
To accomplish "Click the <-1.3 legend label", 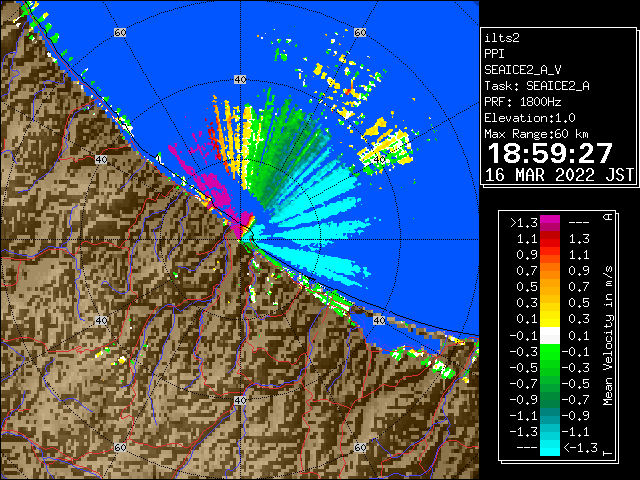I will pyautogui.click(x=580, y=448).
